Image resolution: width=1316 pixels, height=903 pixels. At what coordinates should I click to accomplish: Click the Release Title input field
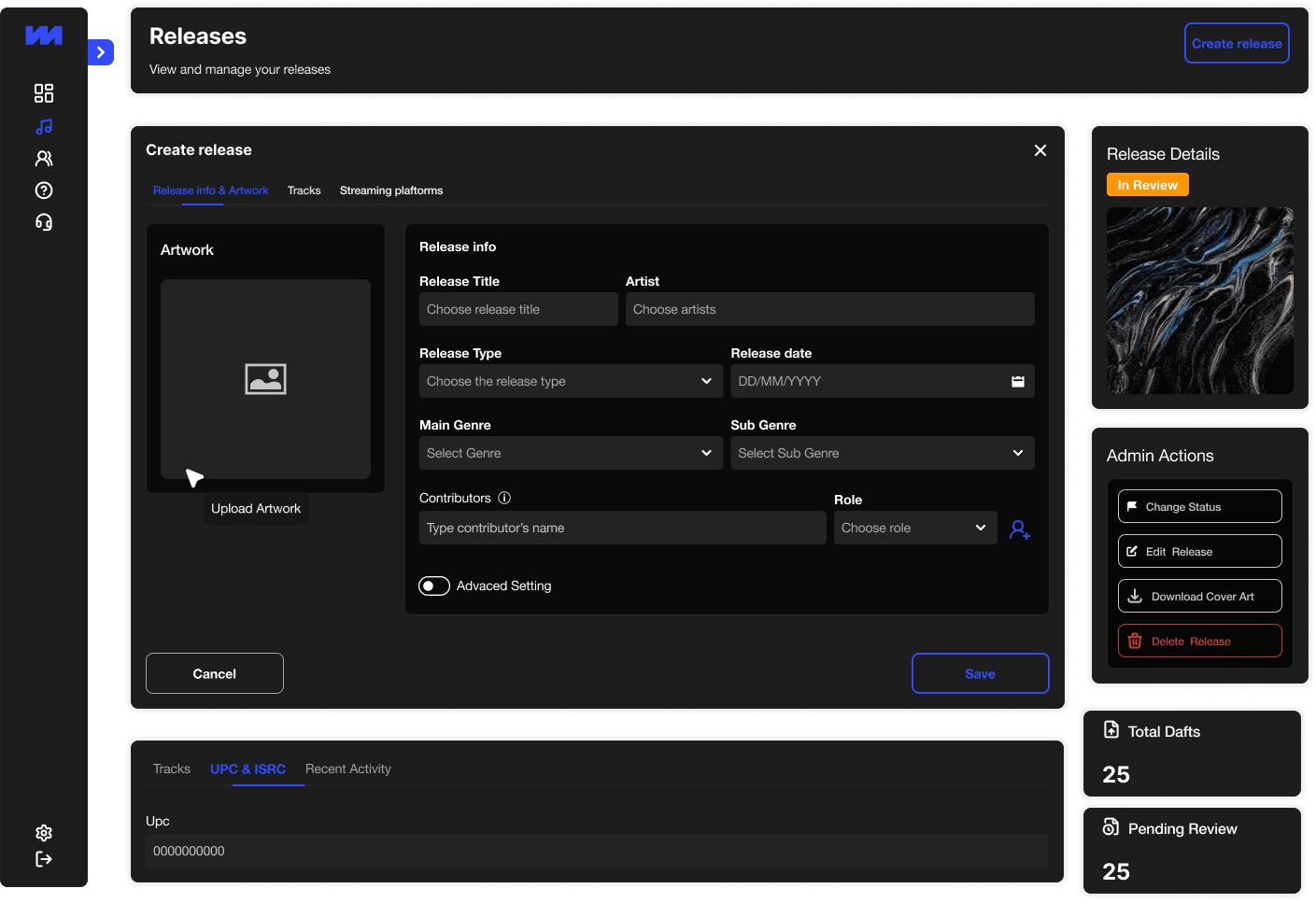518,309
